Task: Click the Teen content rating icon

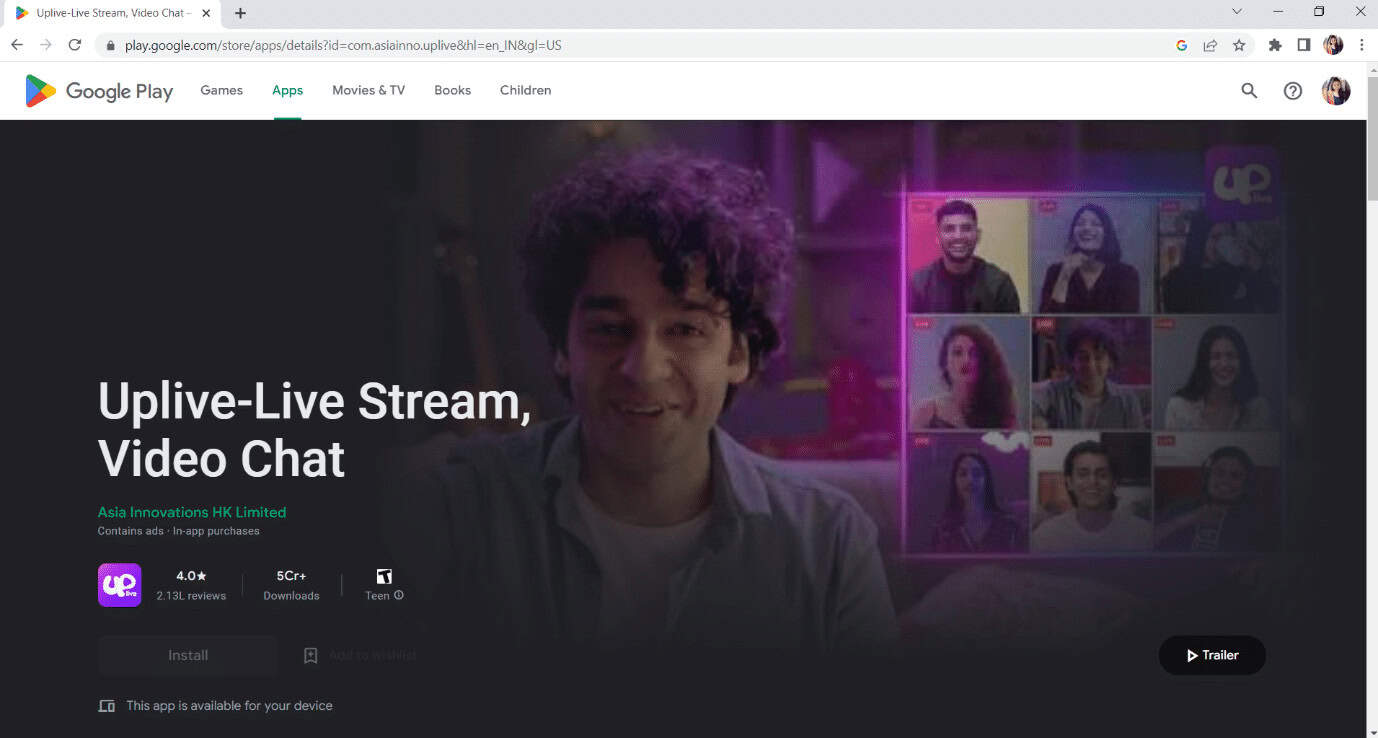Action: 384,576
